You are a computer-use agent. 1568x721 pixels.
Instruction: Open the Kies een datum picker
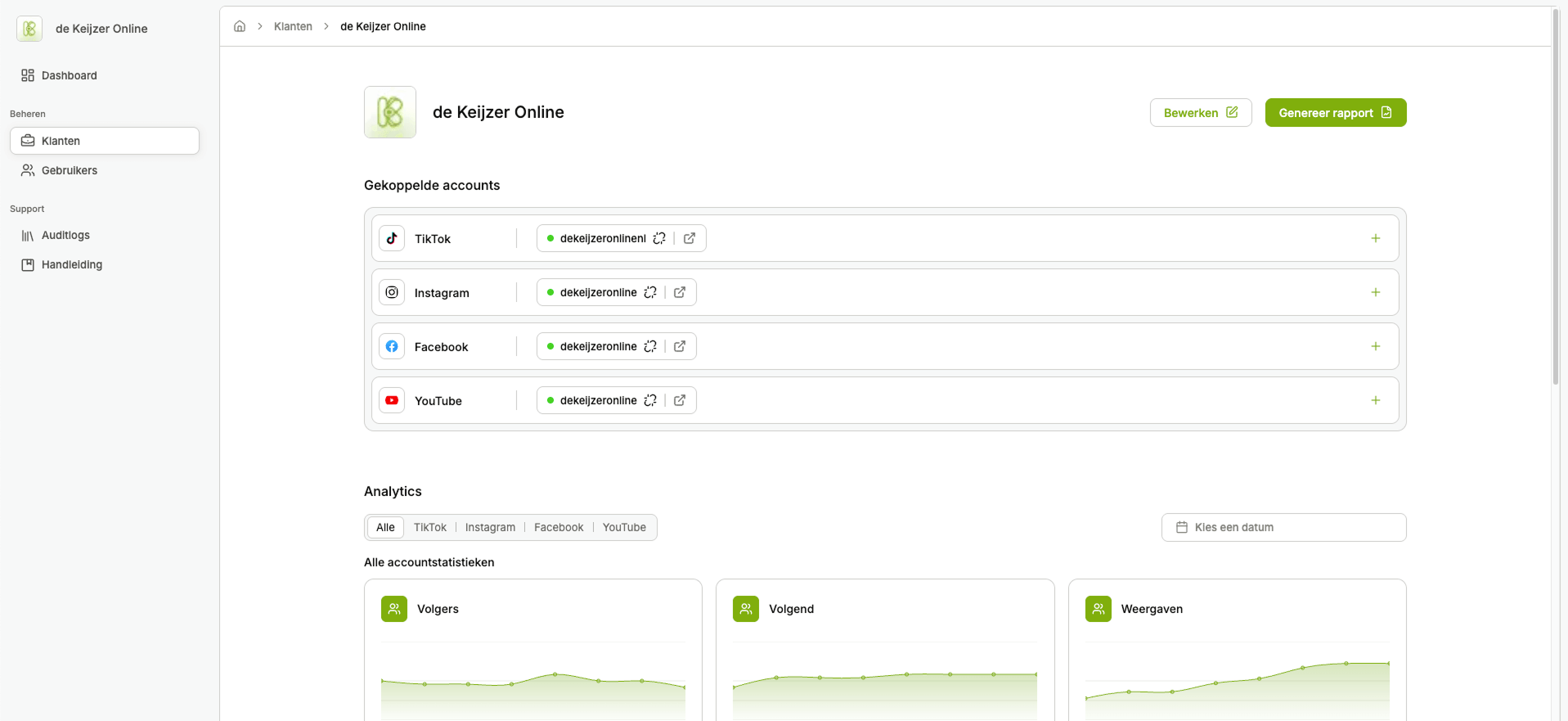click(x=1283, y=527)
